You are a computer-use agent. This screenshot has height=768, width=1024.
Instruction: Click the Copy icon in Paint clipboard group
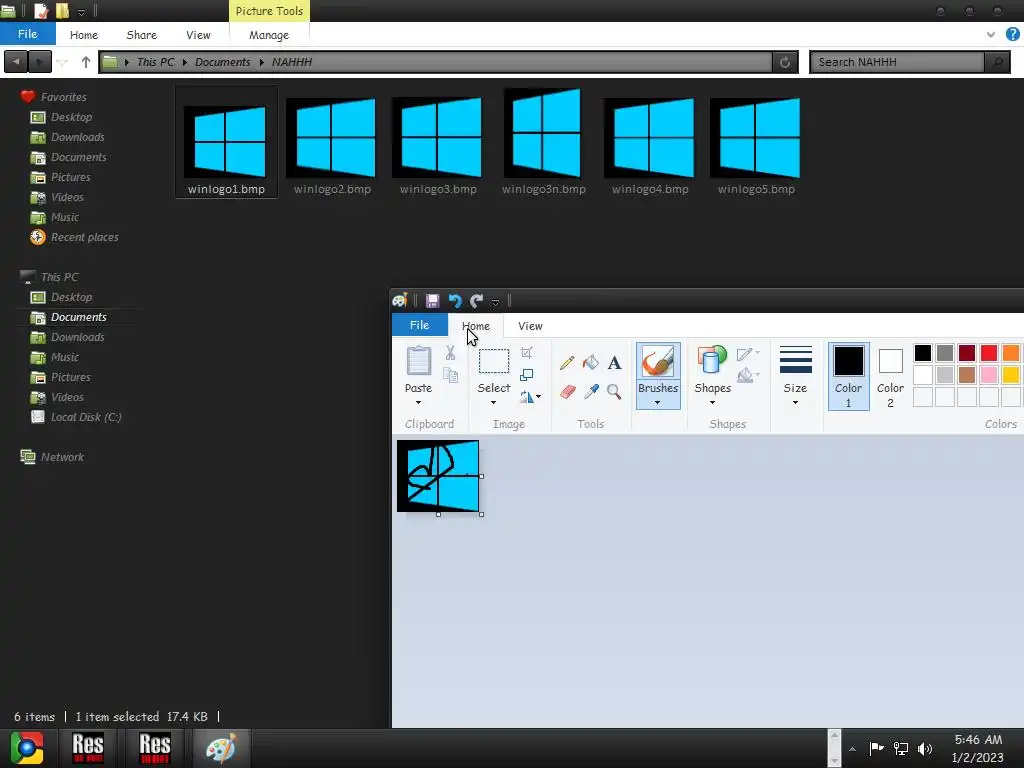(x=450, y=374)
